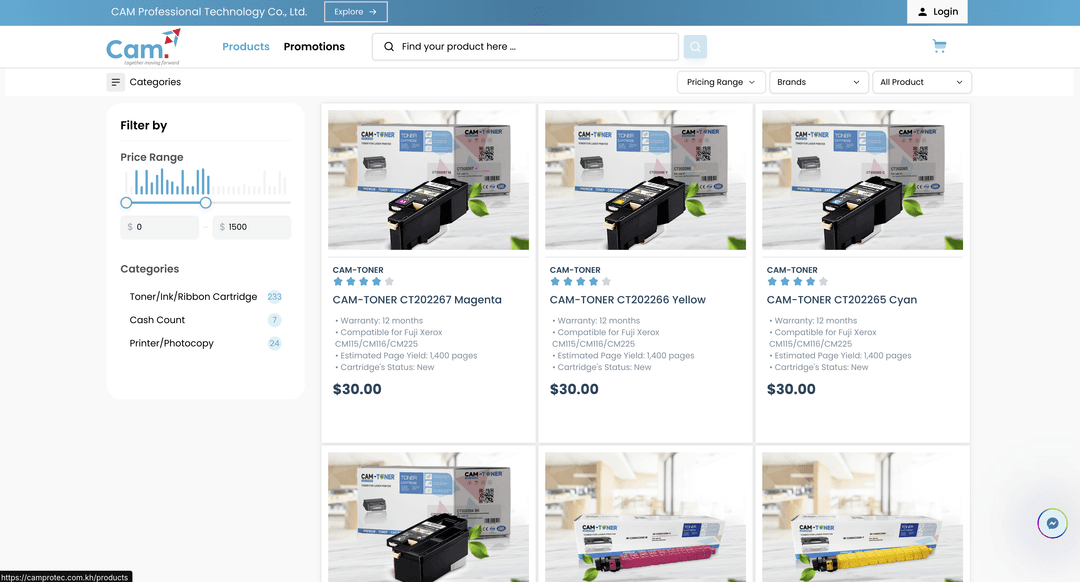Click the Magenta toner product image
The height and width of the screenshot is (582, 1080).
428,180
